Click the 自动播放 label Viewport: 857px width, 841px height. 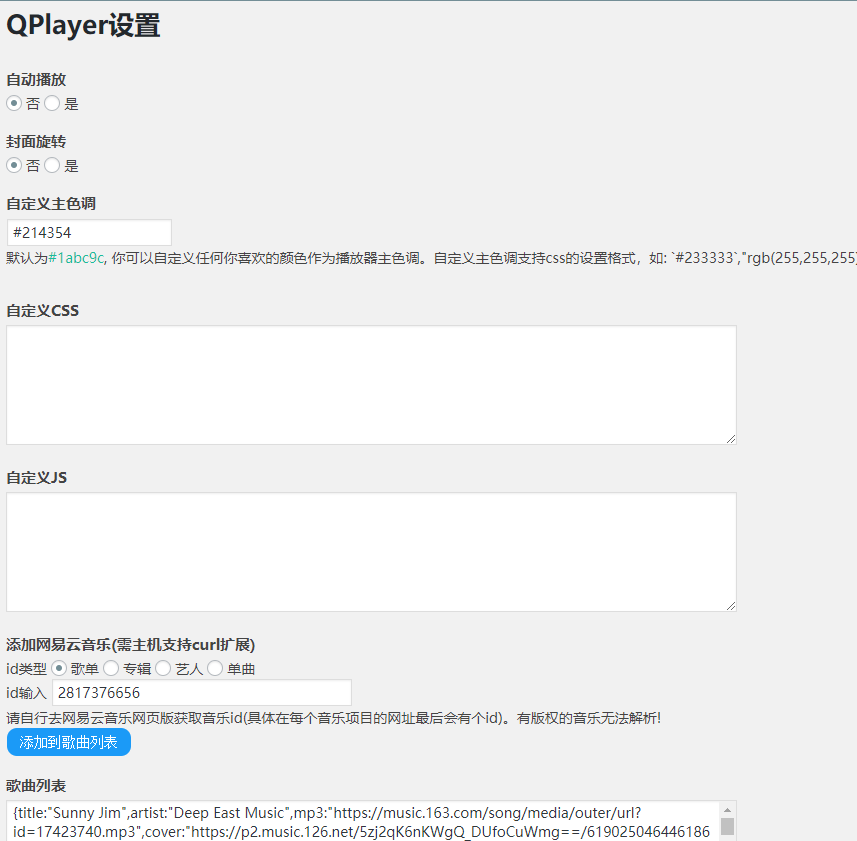click(x=36, y=80)
